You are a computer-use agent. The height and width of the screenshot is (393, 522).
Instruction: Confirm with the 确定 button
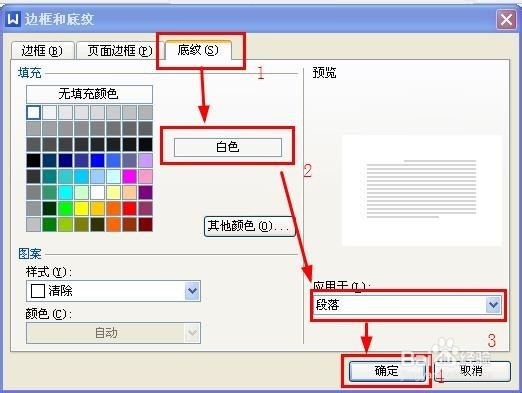(x=387, y=371)
